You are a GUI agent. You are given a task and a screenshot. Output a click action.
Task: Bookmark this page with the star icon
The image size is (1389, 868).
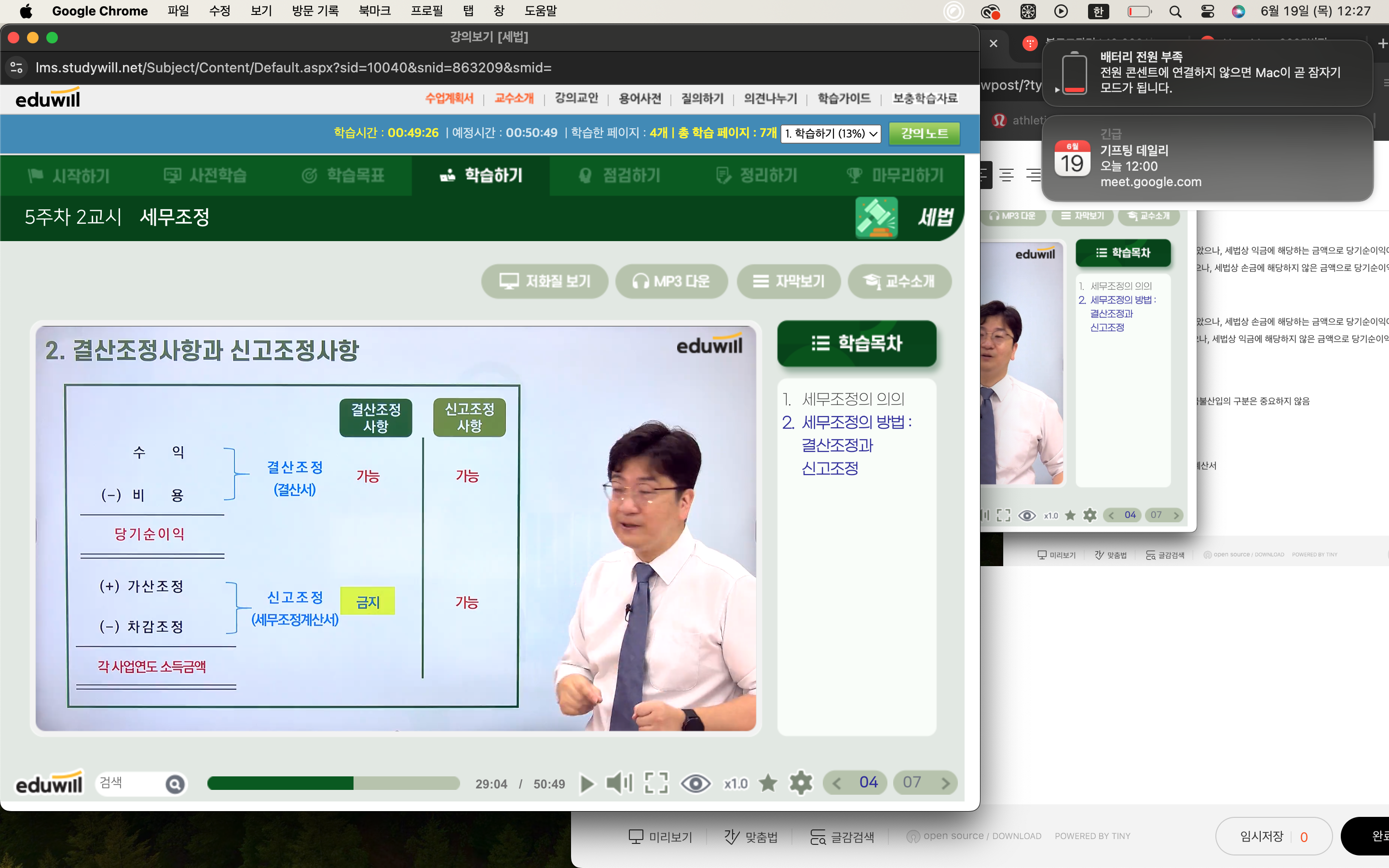click(x=768, y=783)
